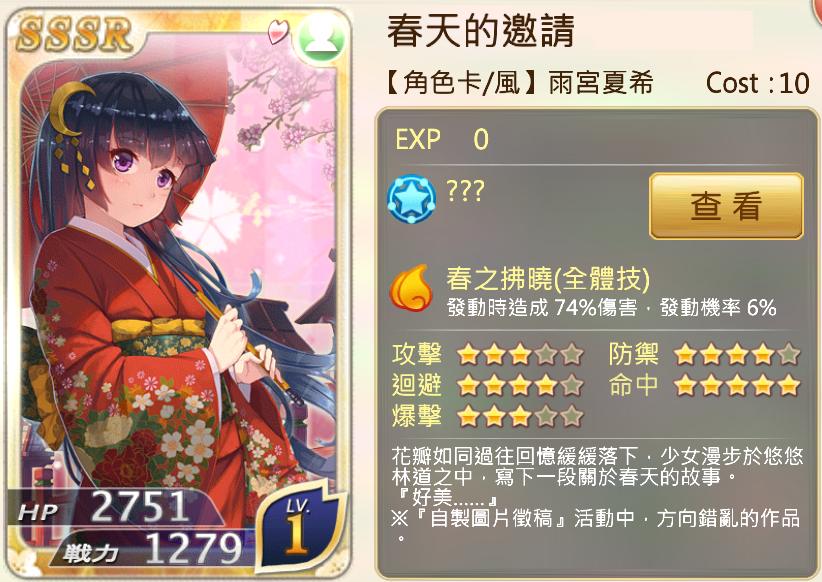This screenshot has height=582, width=822.
Task: Click the 爆擊 critical star rating
Action: click(521, 417)
